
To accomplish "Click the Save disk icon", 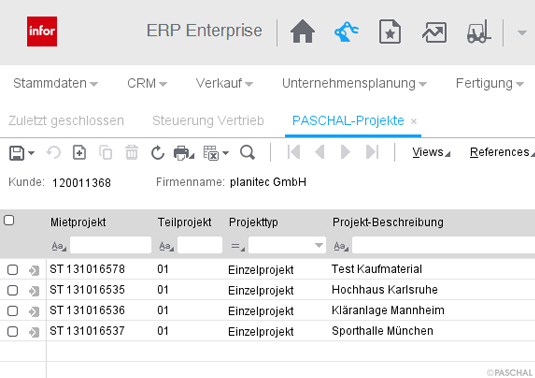I will tap(17, 153).
